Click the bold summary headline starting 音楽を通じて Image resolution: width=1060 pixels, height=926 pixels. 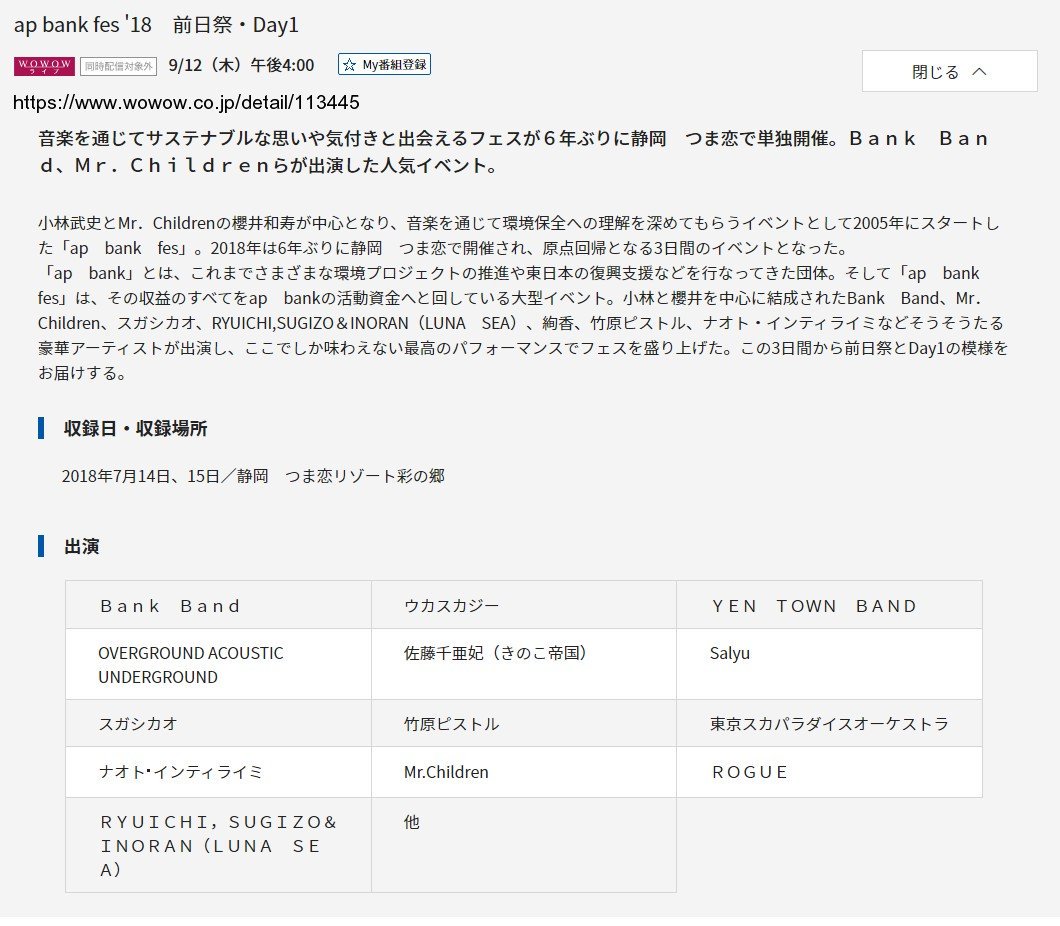(x=514, y=152)
